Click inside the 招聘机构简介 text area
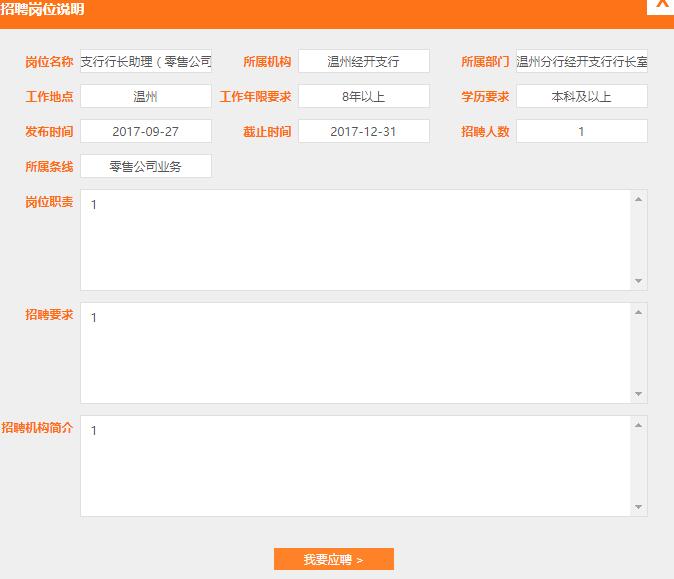Screen dimensions: 674x579 [x=355, y=466]
